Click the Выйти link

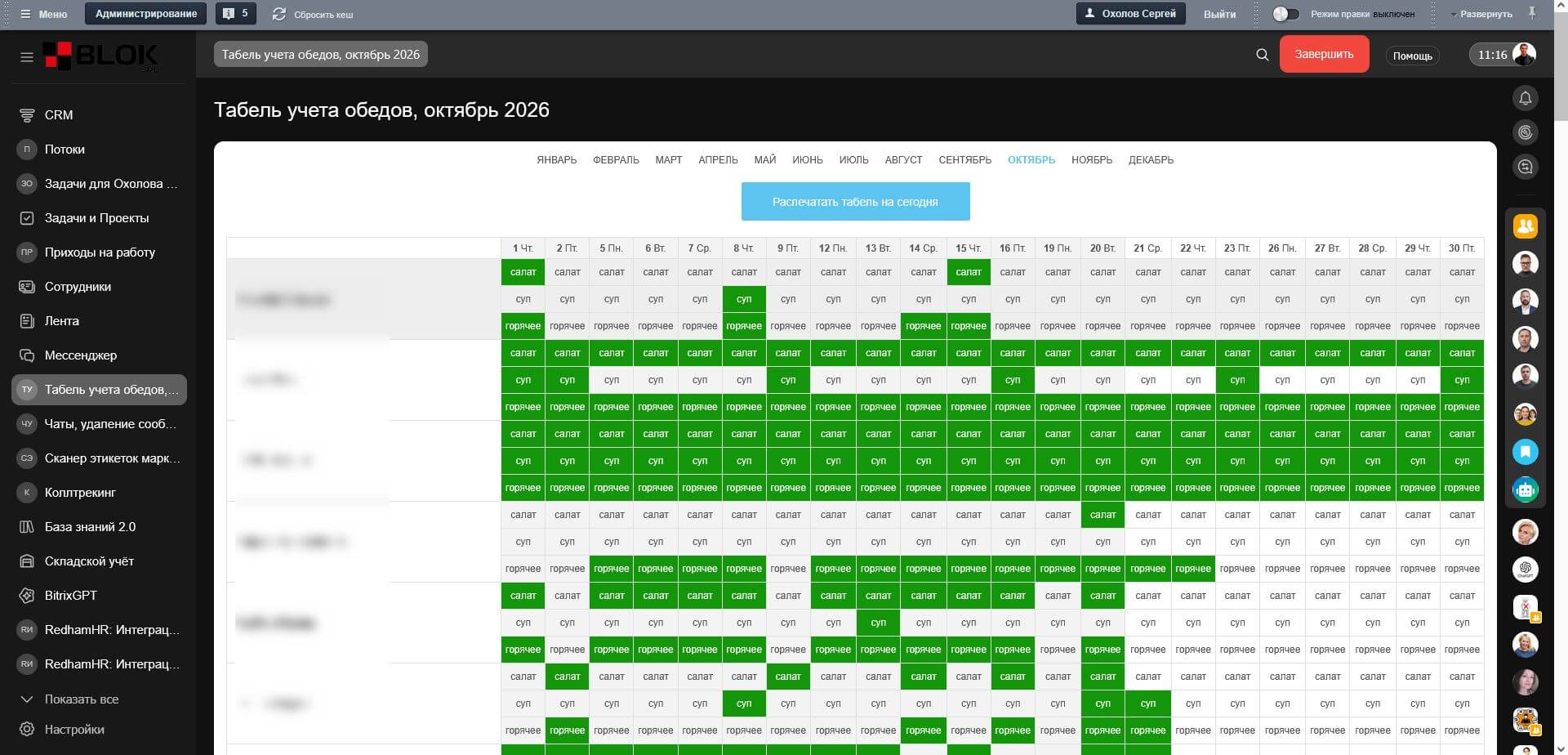[x=1219, y=14]
